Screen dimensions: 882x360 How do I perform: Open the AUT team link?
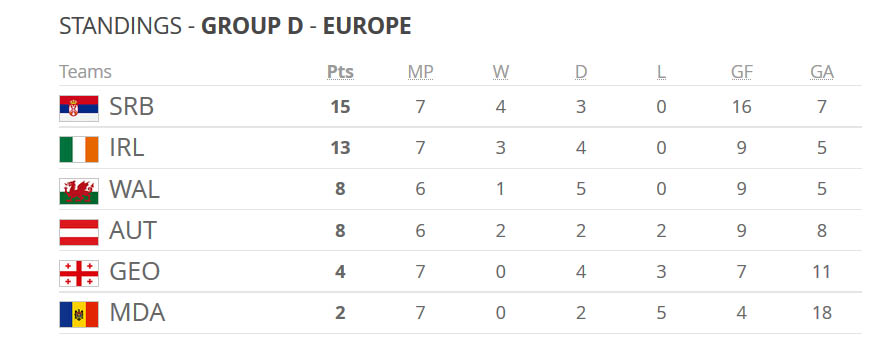133,231
